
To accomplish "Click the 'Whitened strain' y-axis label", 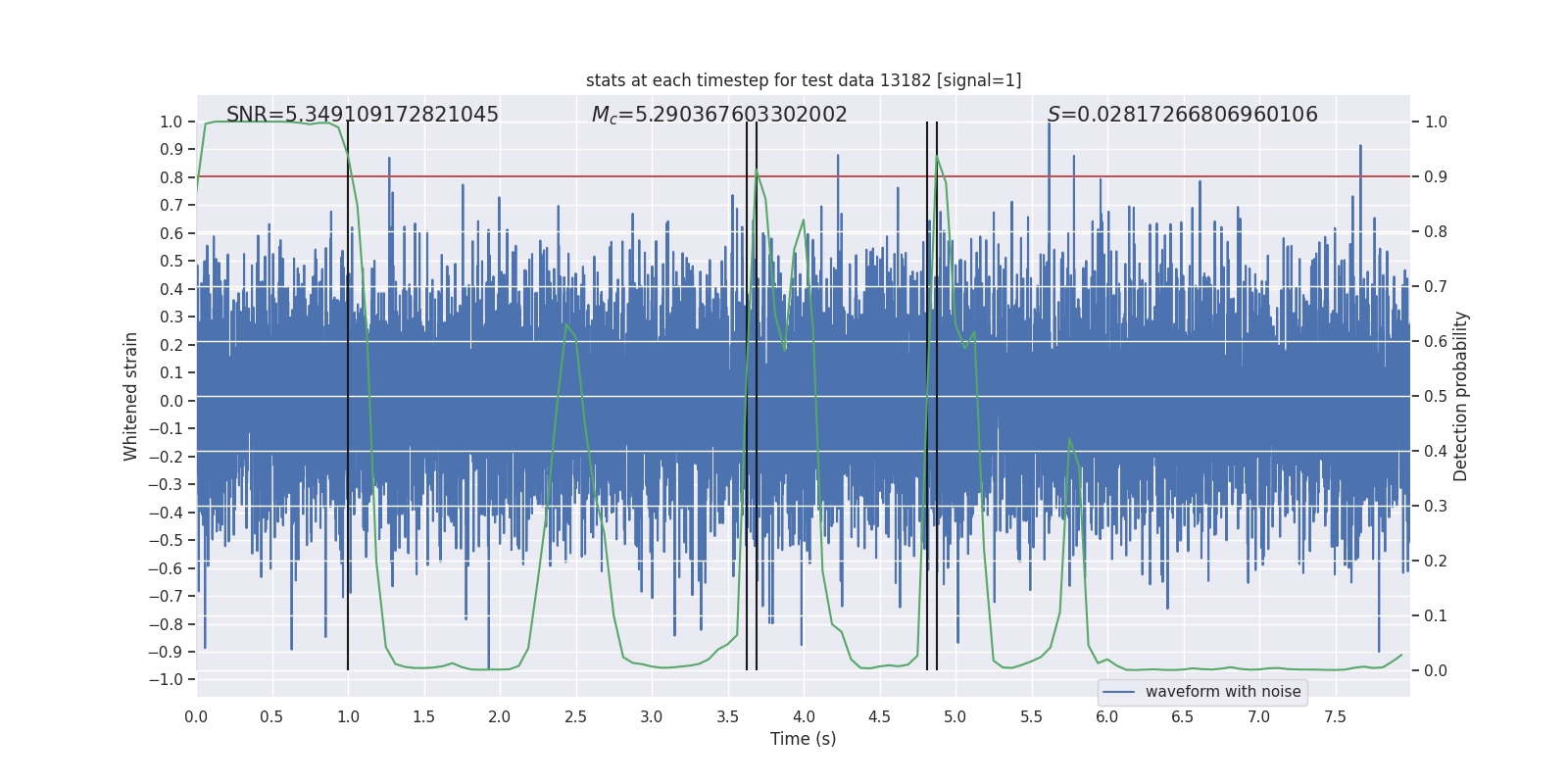I will click(x=131, y=396).
